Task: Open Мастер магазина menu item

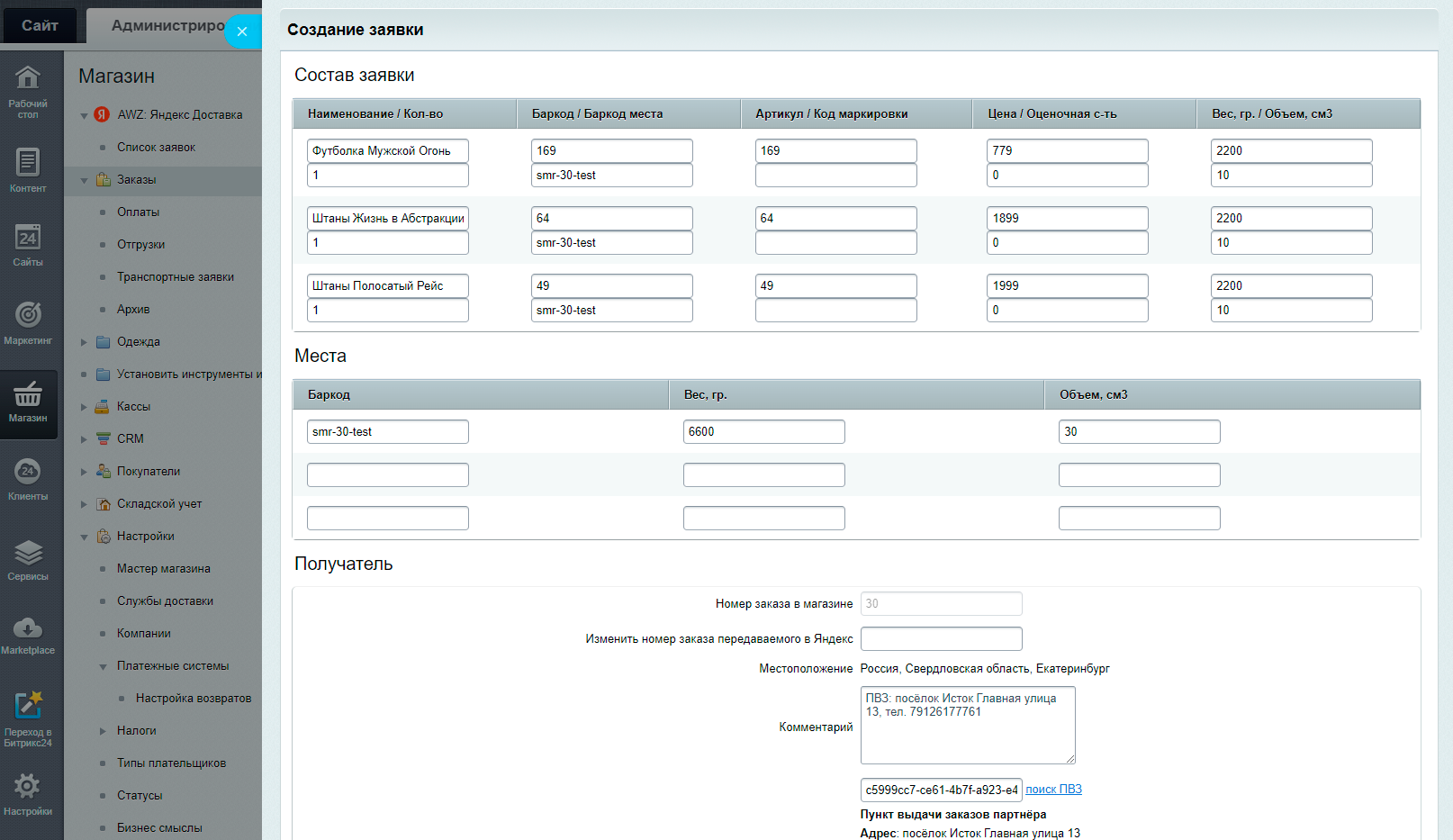Action: pos(164,568)
